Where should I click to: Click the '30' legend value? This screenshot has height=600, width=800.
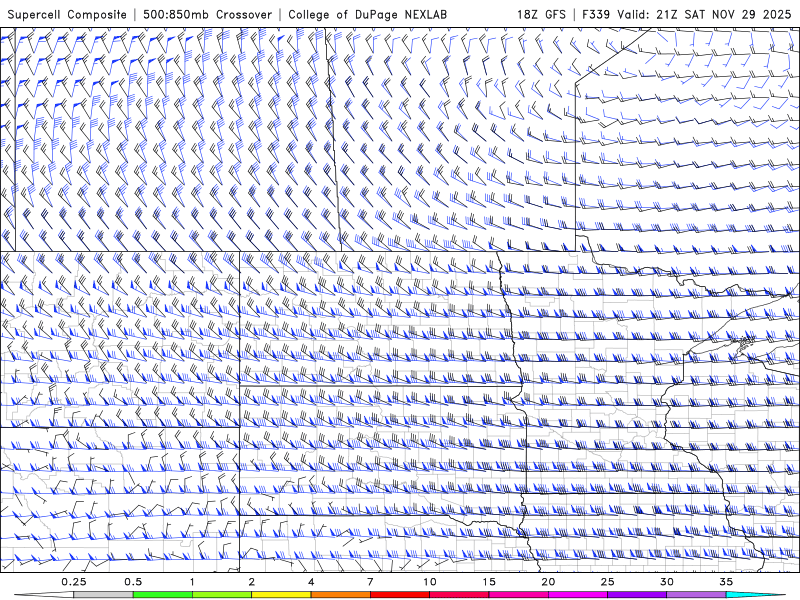666,582
